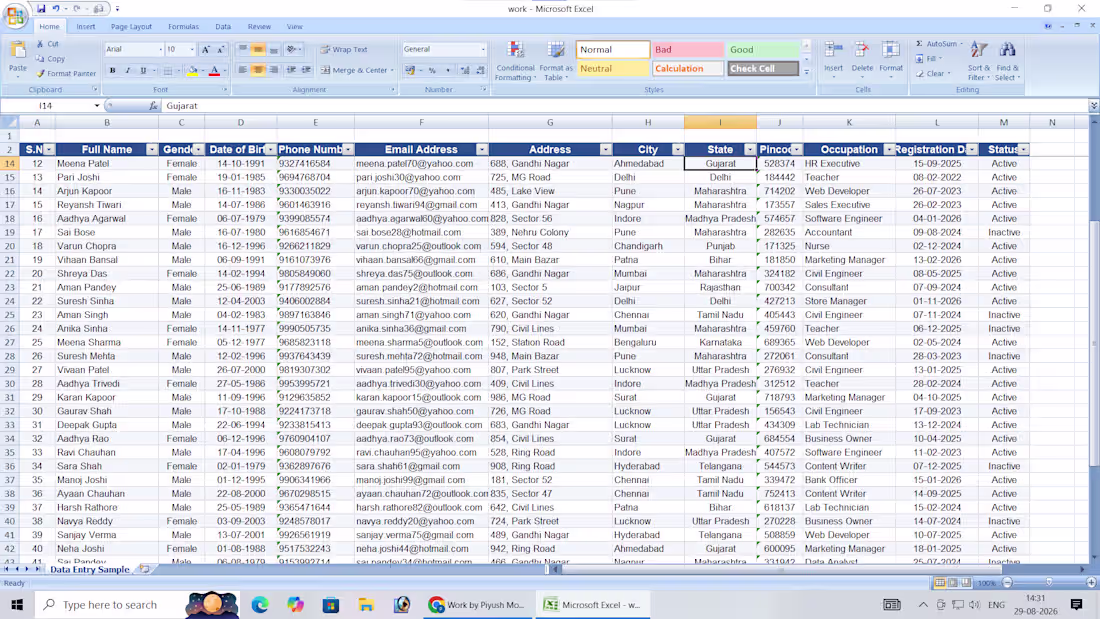The image size is (1100, 619).
Task: Click the Increase Decimal icon
Action: pyautogui.click(x=464, y=70)
